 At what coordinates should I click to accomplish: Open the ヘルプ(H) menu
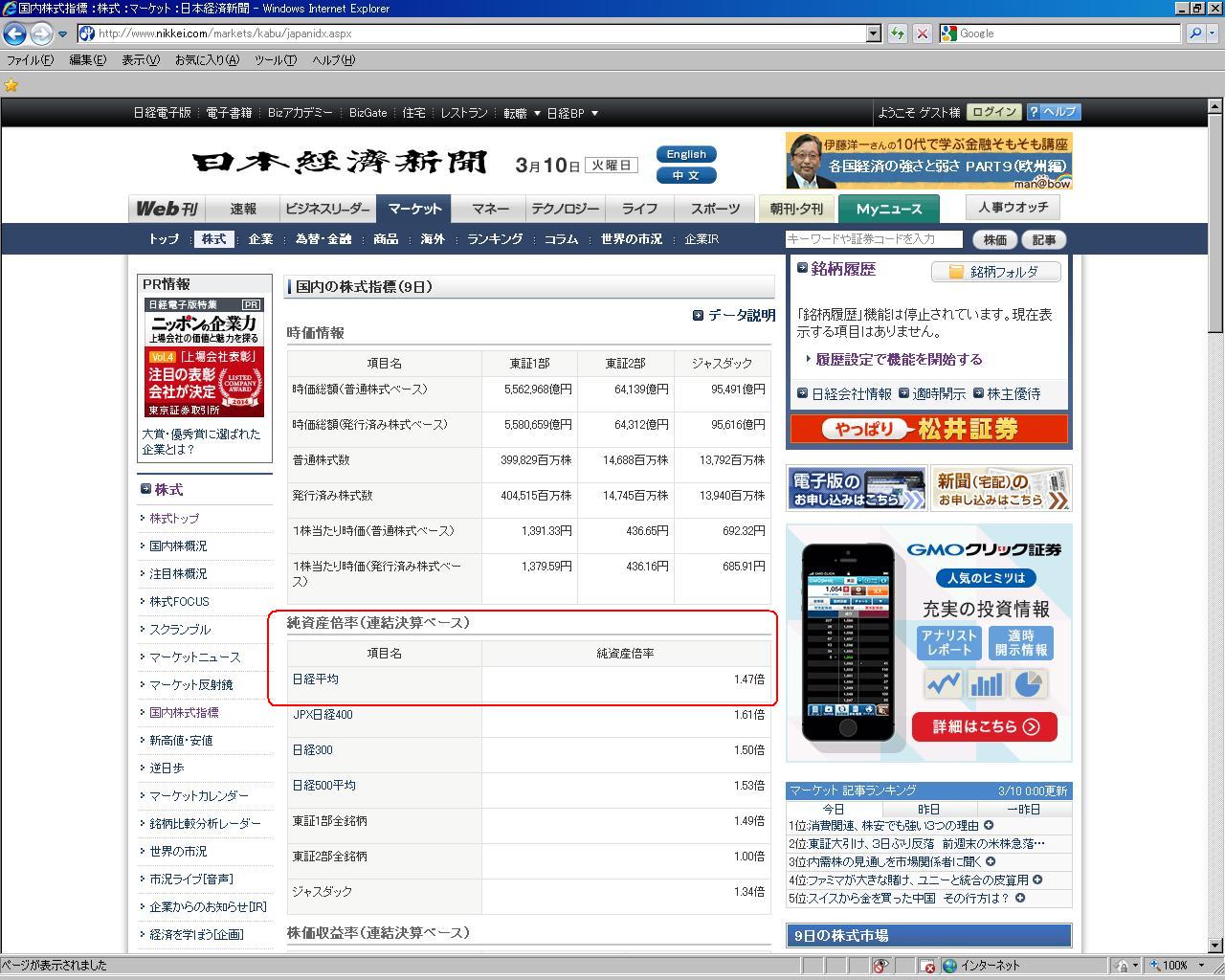(333, 60)
